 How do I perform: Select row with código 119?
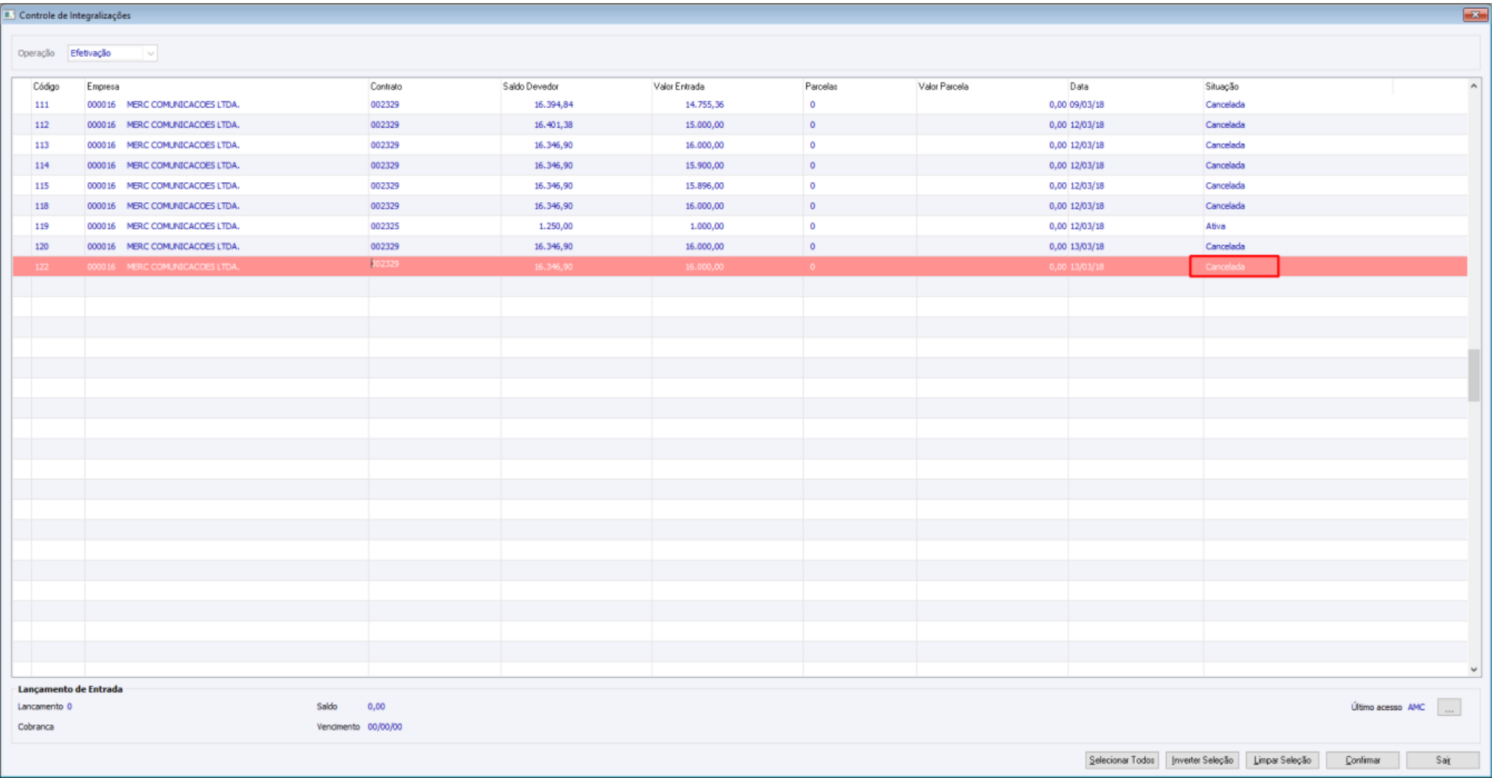pyautogui.click(x=739, y=226)
